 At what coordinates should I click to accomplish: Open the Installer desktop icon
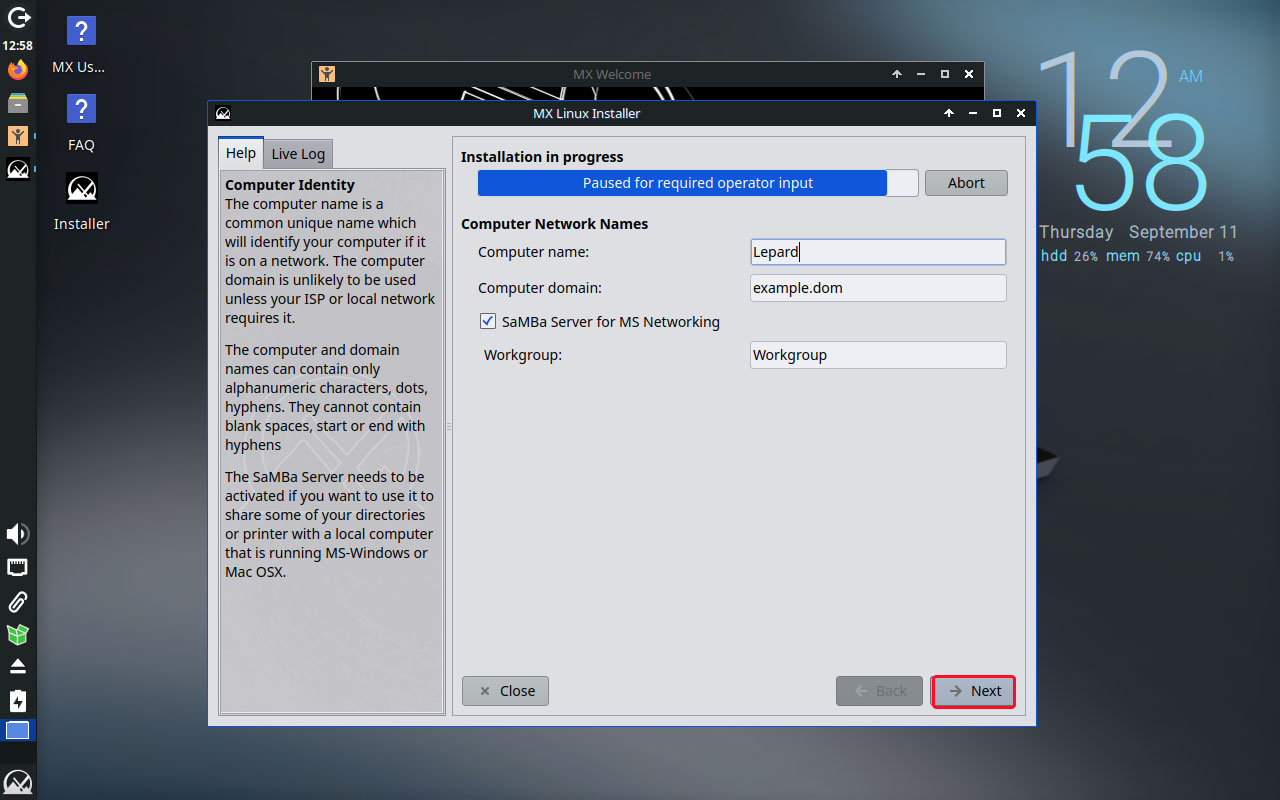[x=81, y=202]
